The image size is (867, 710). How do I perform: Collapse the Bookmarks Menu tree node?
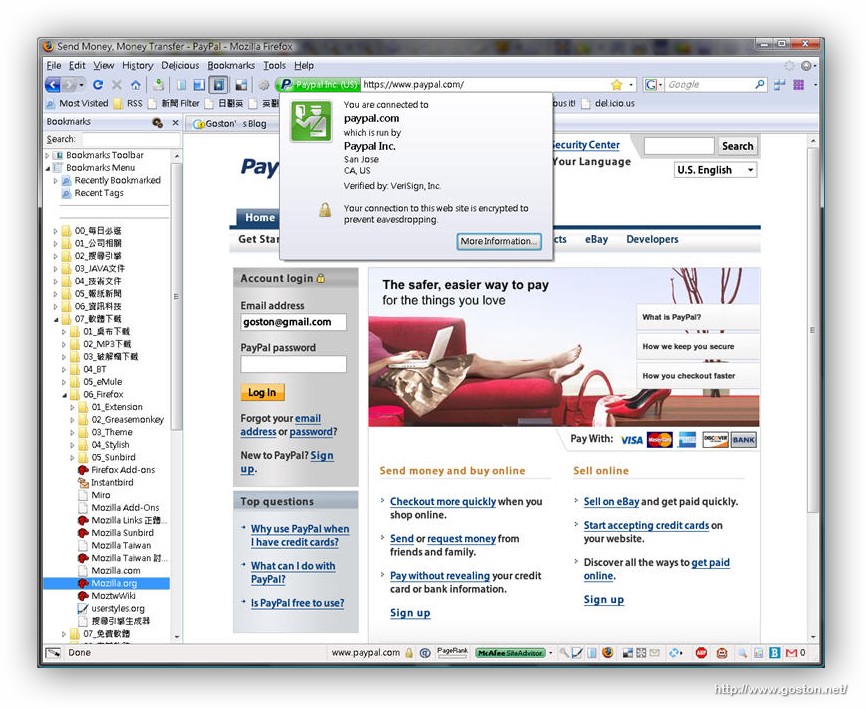coord(48,168)
